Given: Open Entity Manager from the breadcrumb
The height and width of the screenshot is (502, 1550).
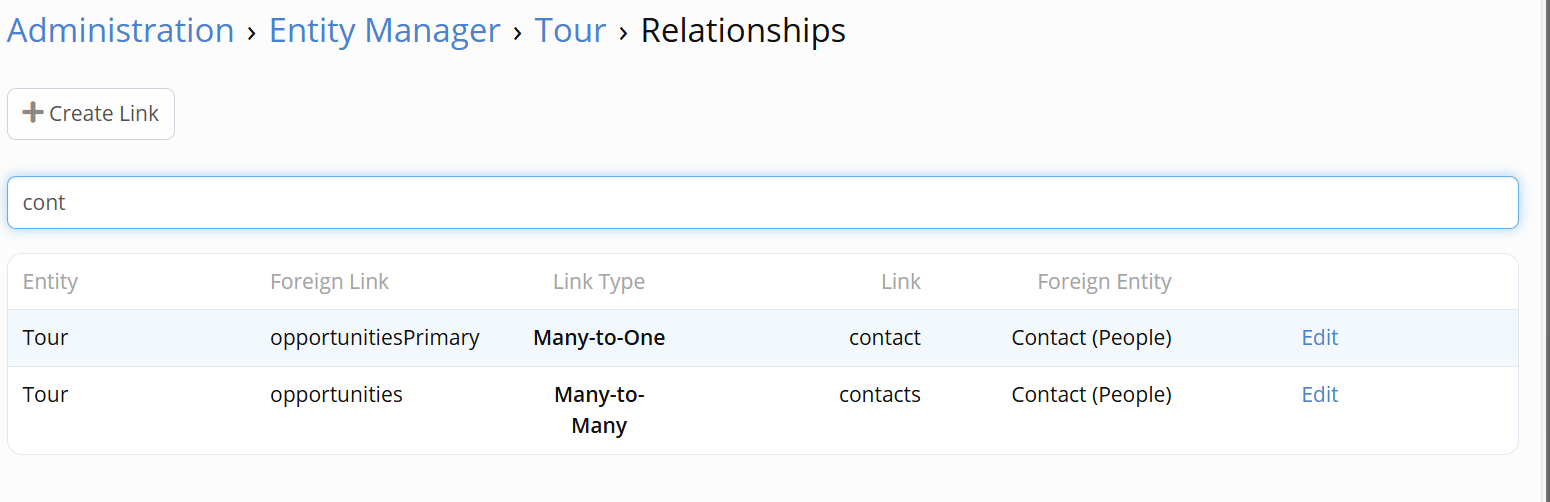Looking at the screenshot, I should 384,30.
